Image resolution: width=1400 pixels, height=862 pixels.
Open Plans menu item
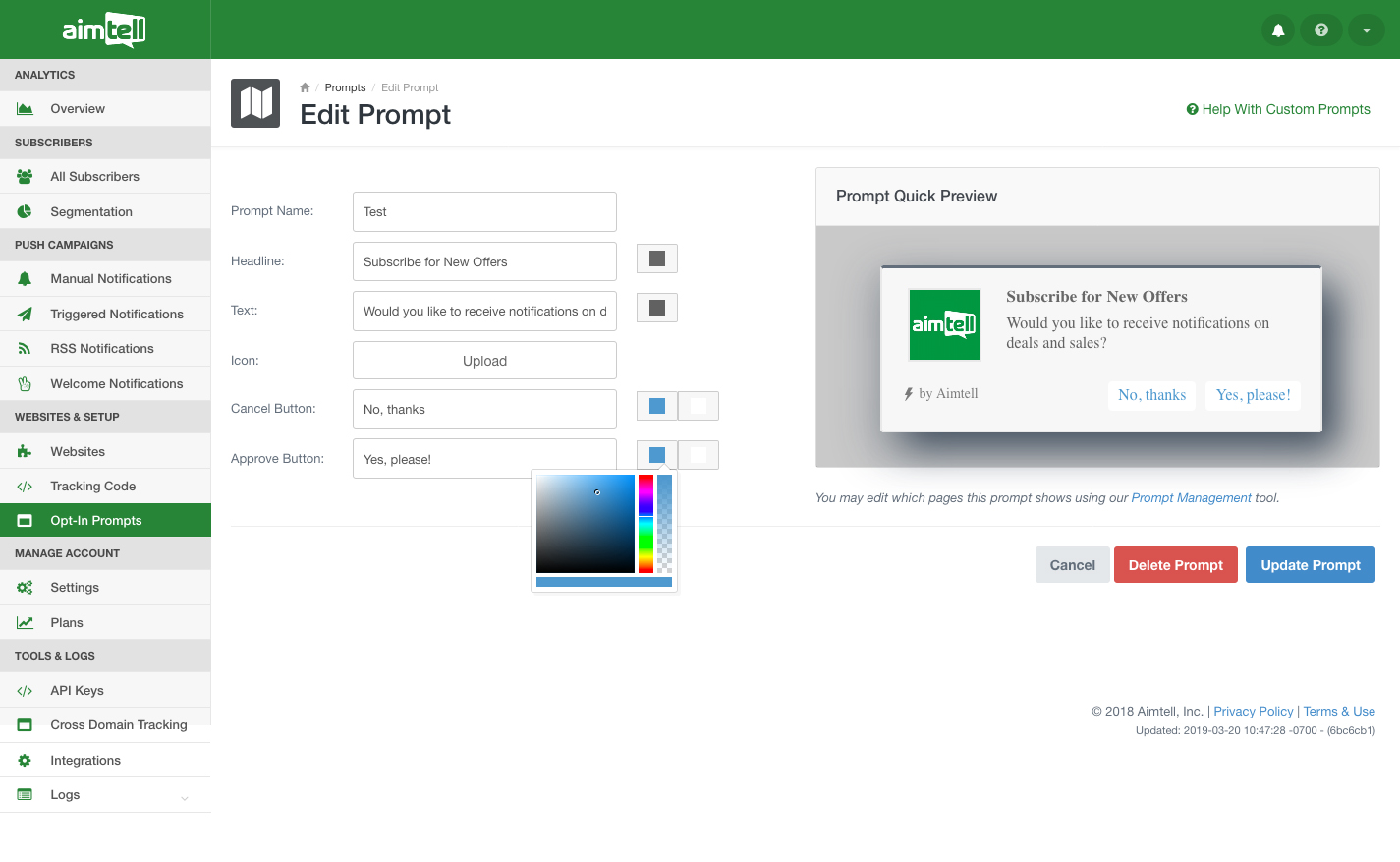[x=105, y=623]
